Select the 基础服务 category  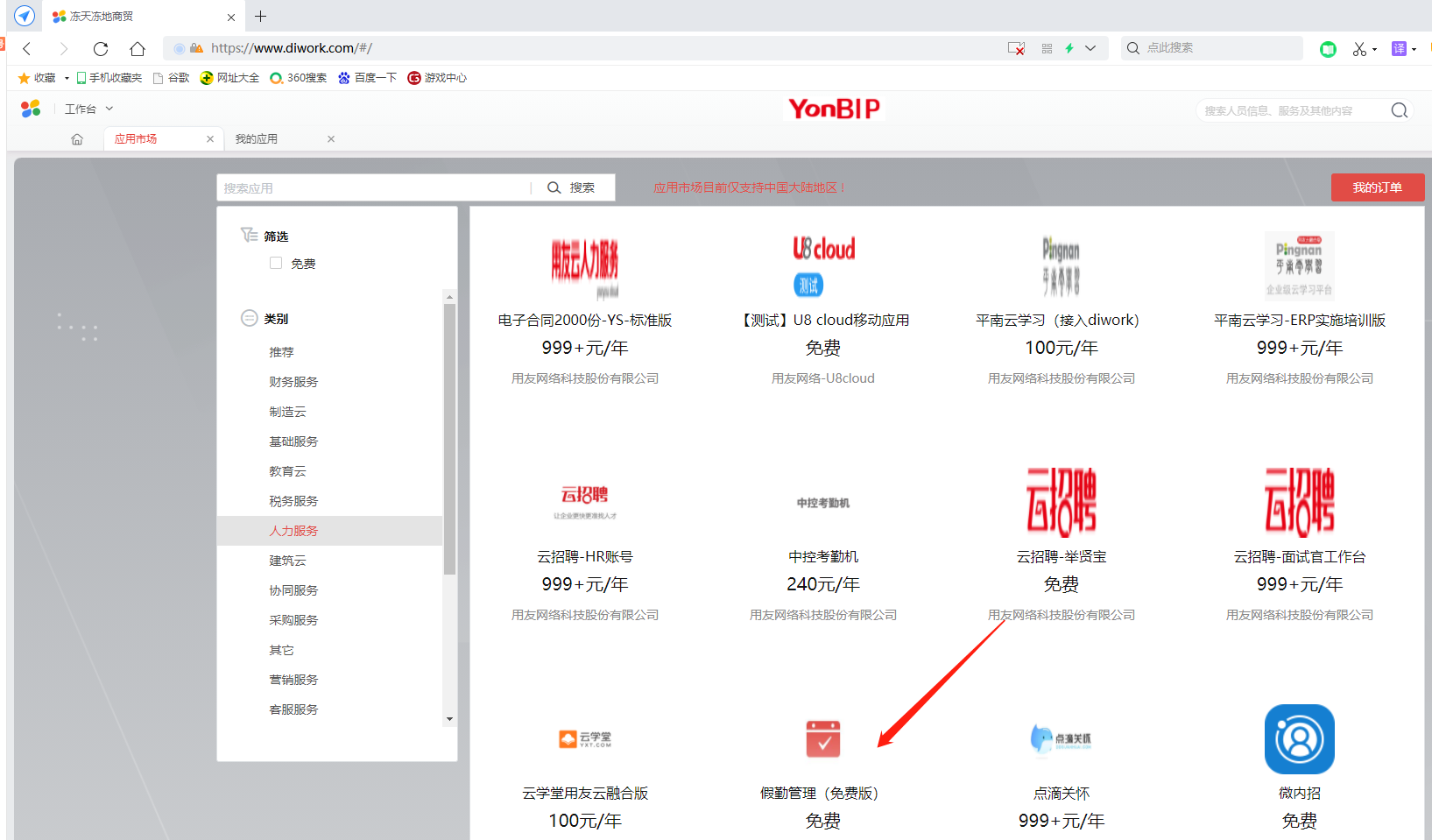pos(293,441)
